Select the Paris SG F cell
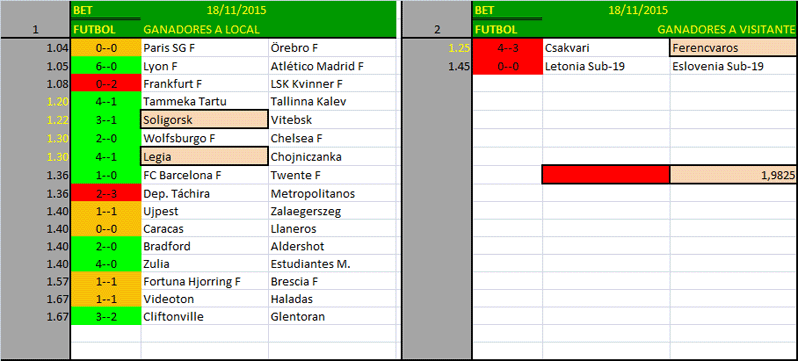 [205, 48]
